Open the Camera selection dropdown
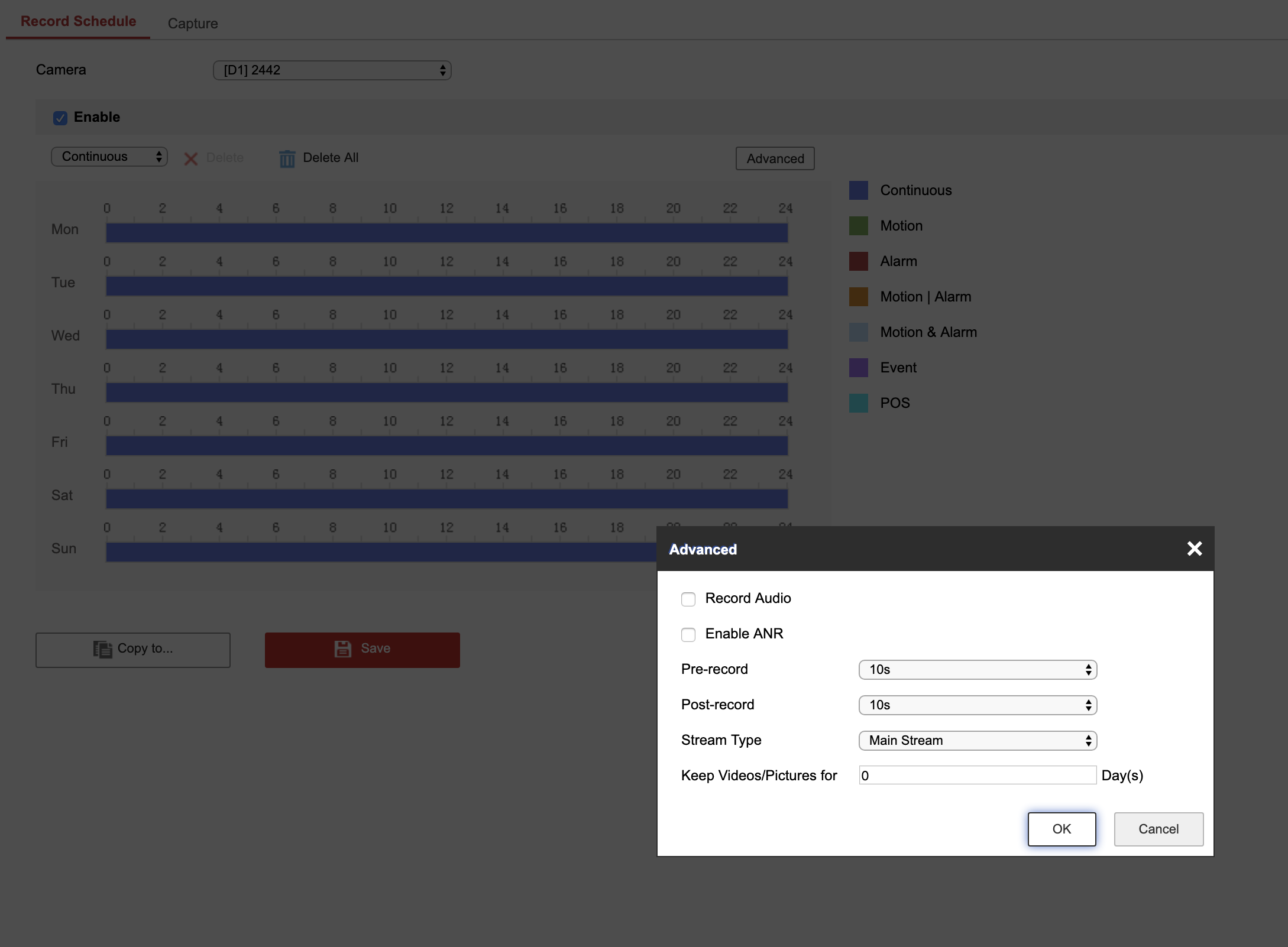1288x947 pixels. [332, 70]
